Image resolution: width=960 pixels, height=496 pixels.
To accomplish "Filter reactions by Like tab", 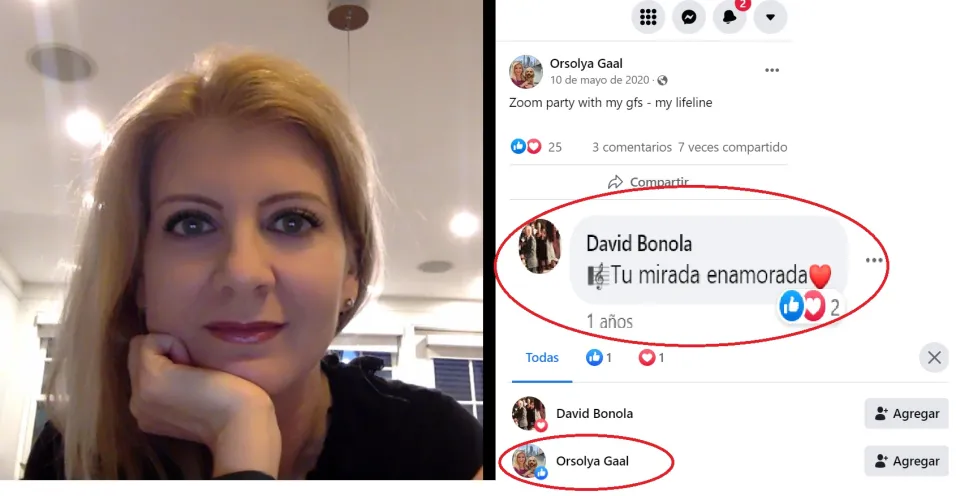I will pos(599,358).
